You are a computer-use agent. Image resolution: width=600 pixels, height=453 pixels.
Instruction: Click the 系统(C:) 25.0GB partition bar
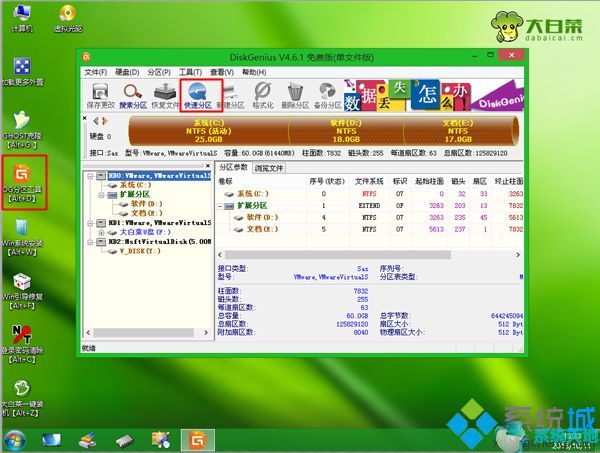coord(209,131)
